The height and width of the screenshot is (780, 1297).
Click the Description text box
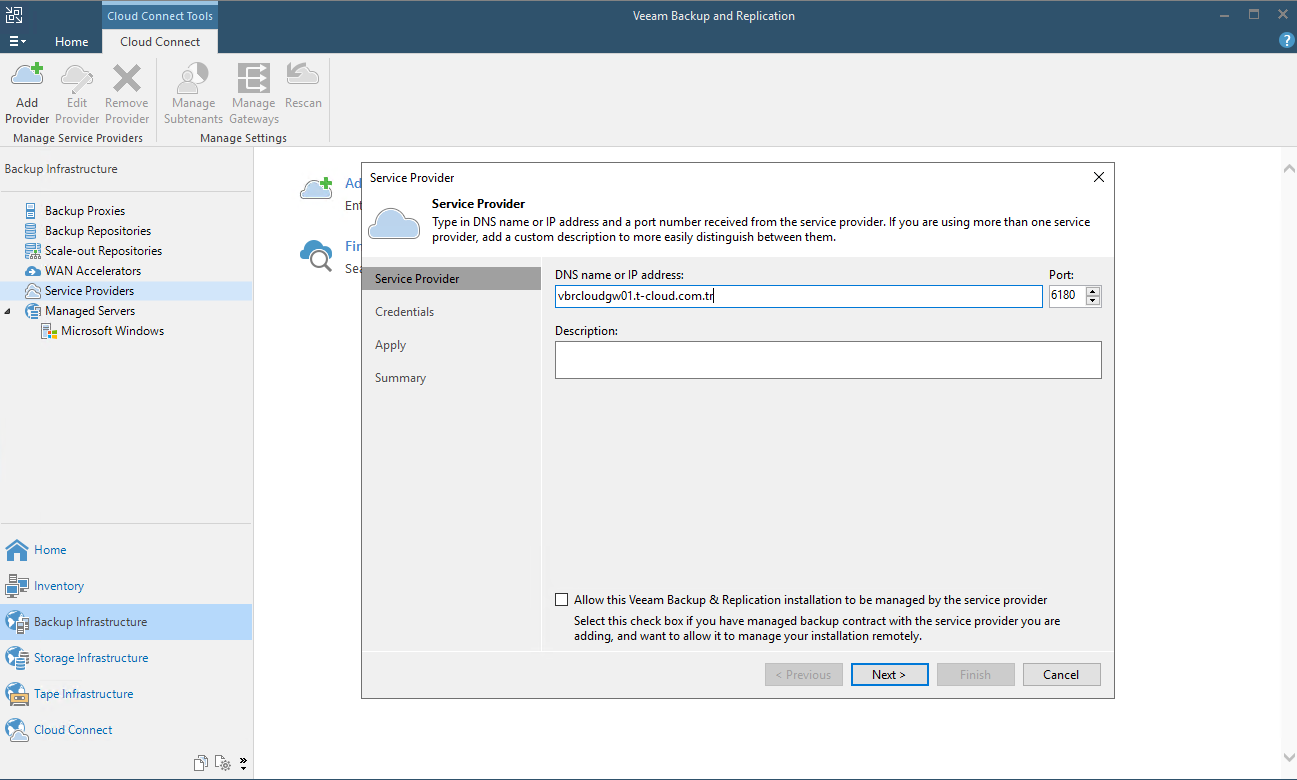[828, 360]
